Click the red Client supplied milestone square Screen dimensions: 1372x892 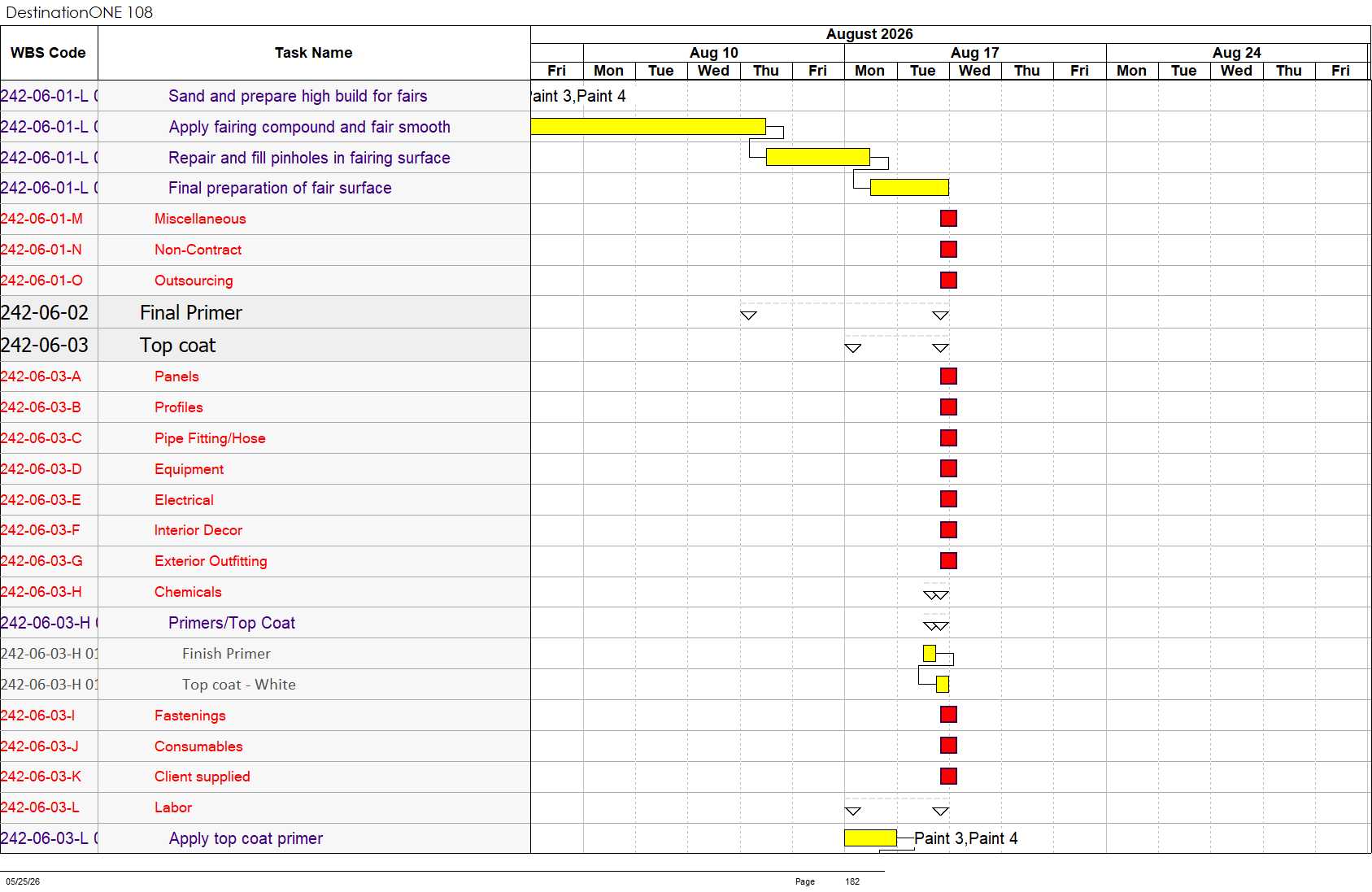point(948,776)
